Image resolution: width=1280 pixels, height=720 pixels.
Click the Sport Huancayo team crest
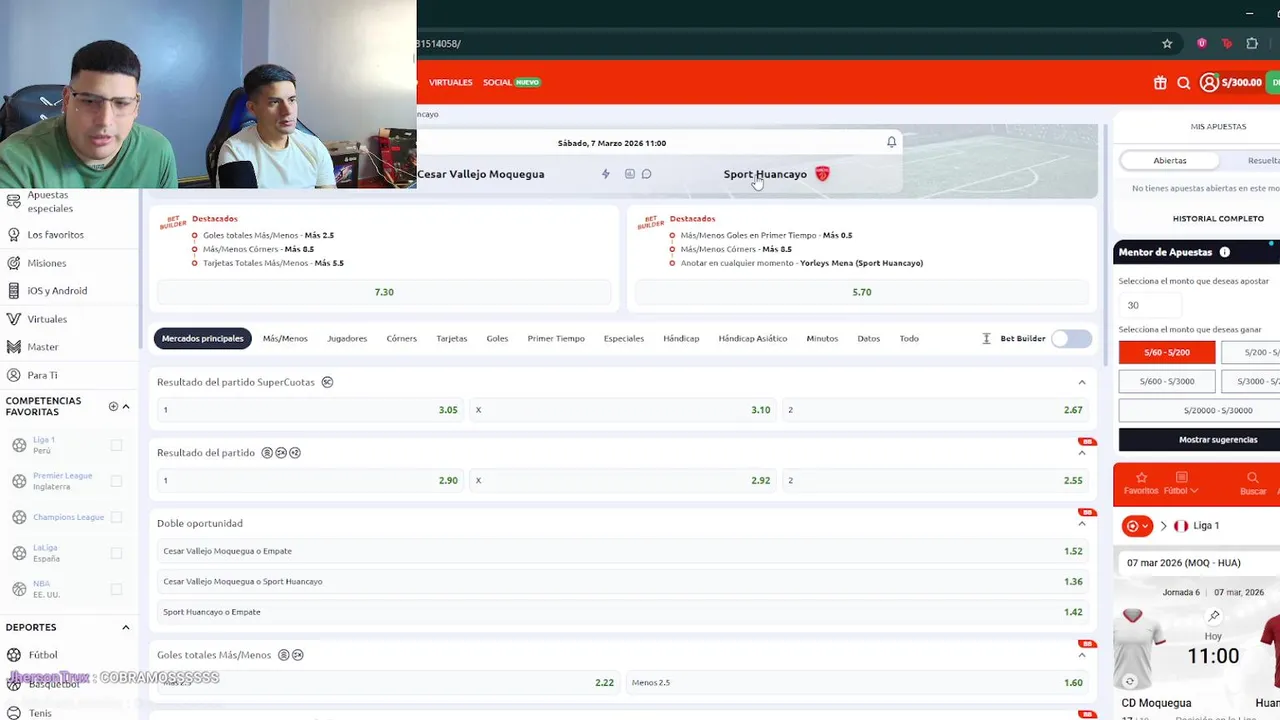pos(823,174)
